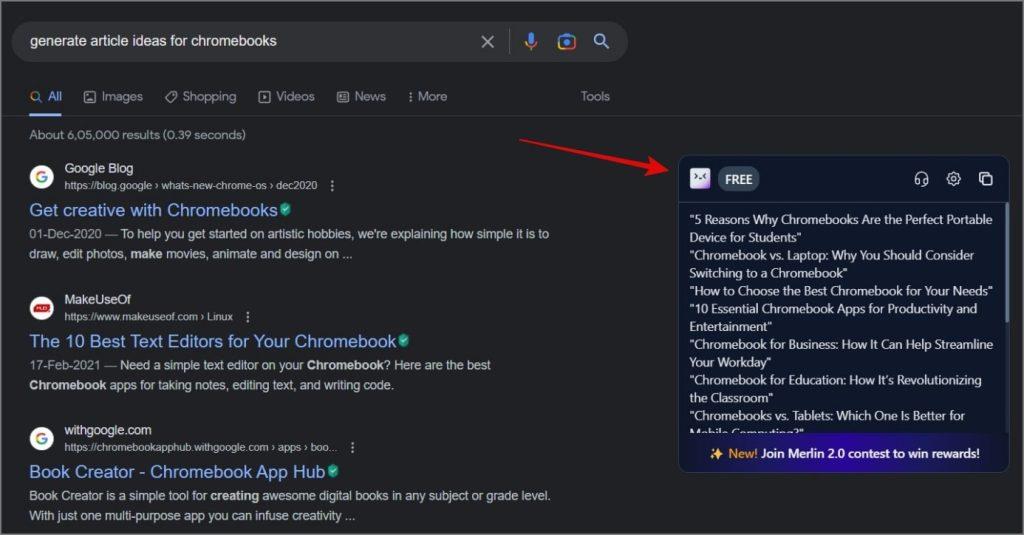Click the Merlin panel vertical scrollbar

(1006, 261)
